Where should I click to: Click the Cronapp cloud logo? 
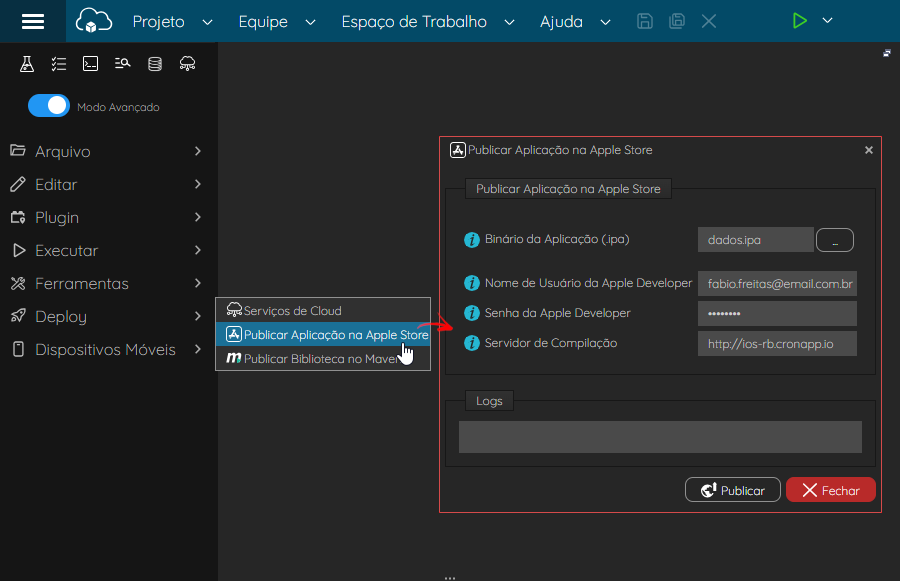coord(94,21)
